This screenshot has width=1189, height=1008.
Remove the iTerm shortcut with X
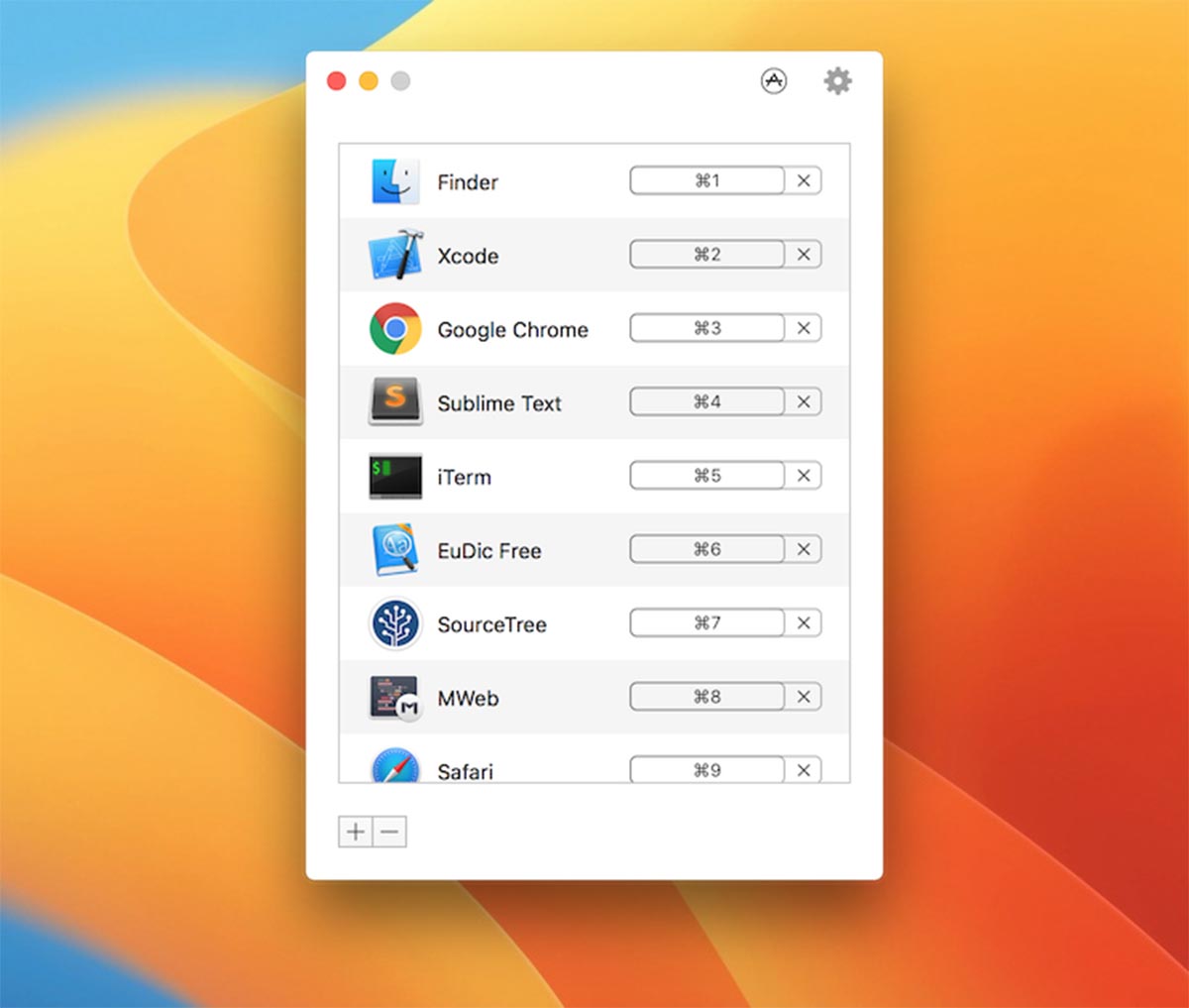804,476
